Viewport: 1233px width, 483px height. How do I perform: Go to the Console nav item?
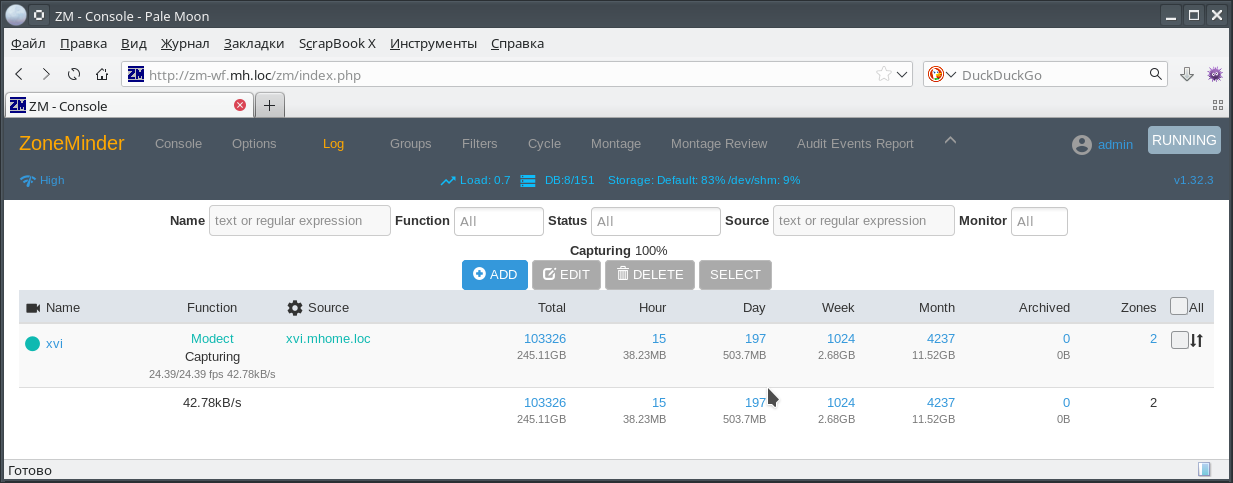pyautogui.click(x=178, y=144)
